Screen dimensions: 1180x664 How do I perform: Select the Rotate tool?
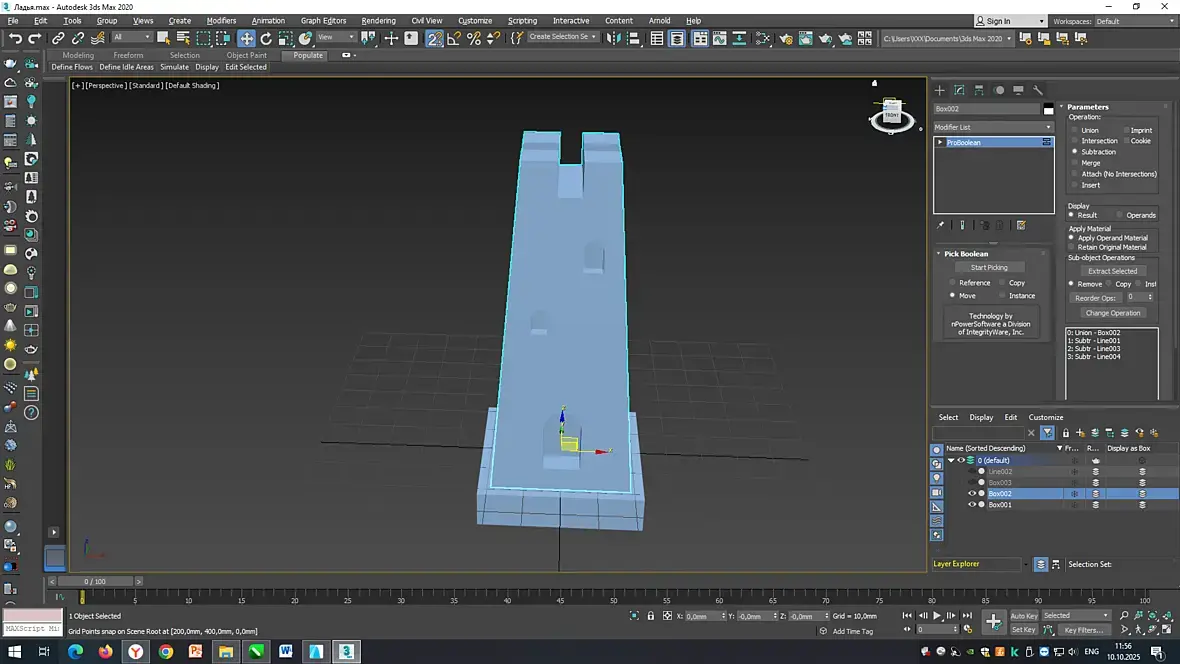click(x=266, y=38)
